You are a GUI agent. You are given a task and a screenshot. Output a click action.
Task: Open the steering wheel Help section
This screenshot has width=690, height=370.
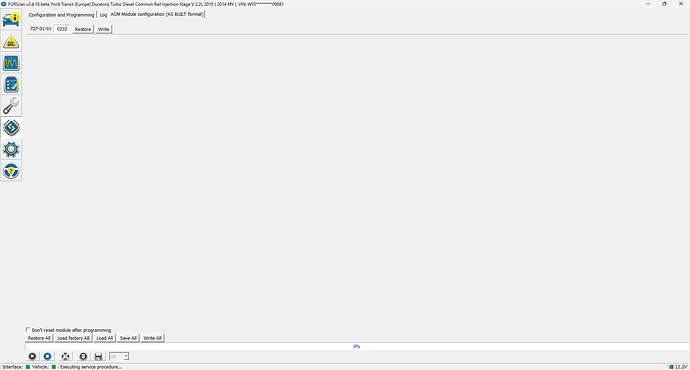[x=11, y=171]
